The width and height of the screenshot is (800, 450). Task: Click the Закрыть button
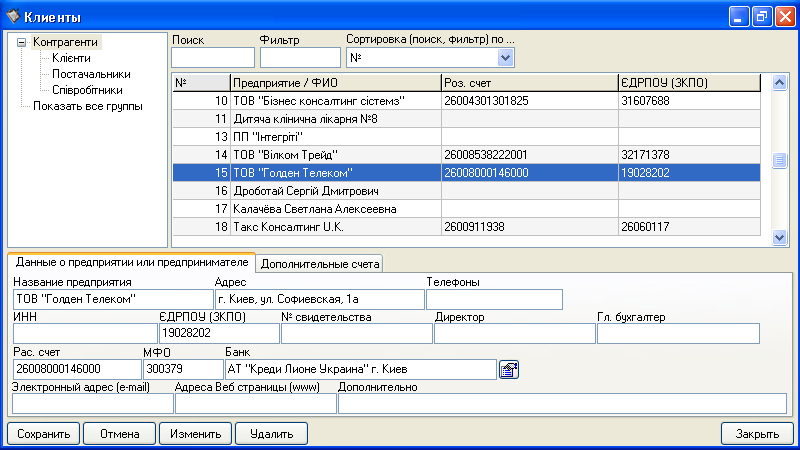[757, 434]
